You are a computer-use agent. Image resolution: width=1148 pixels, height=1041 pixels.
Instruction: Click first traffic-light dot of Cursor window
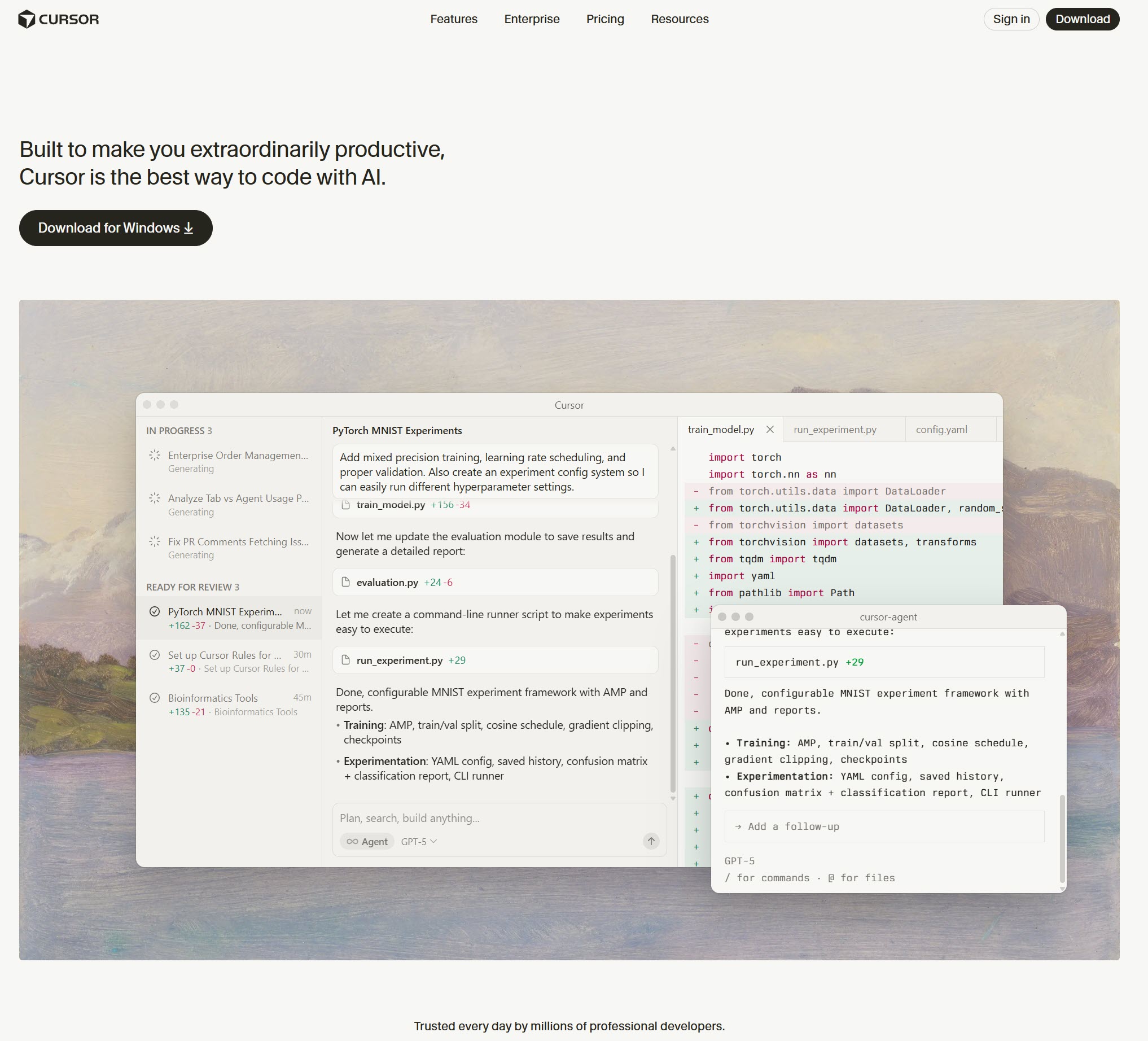coord(147,404)
